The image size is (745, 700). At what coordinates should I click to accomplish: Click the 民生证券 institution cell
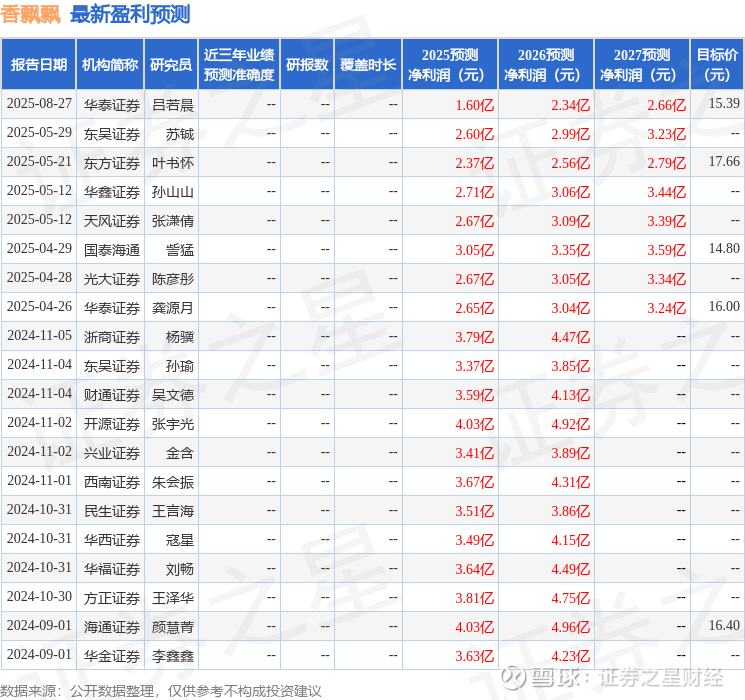click(x=112, y=511)
